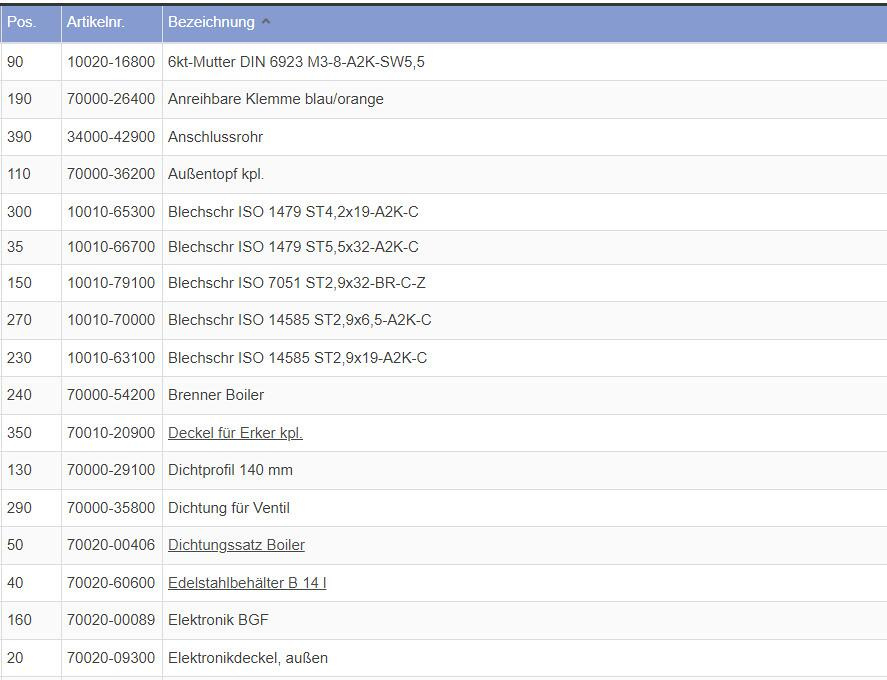The image size is (887, 680).
Task: Select the Außentopf kpl. row
Action: [x=216, y=174]
